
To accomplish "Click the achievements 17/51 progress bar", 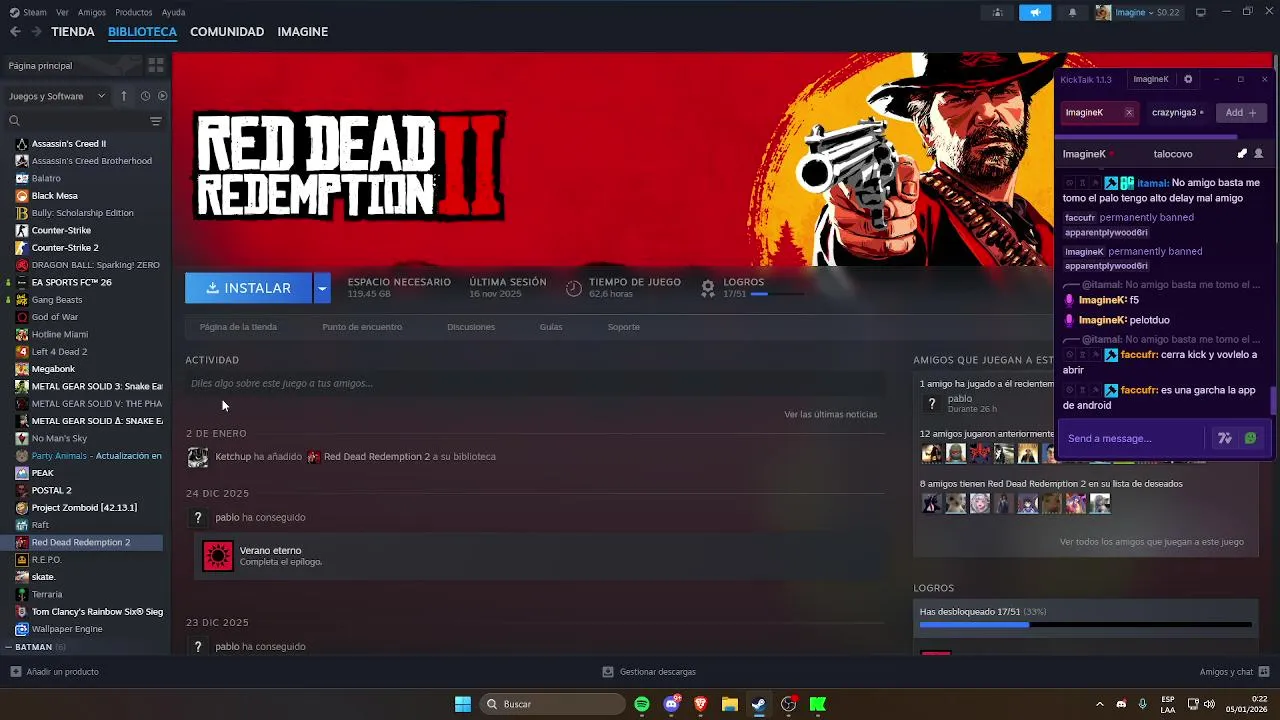I will pyautogui.click(x=1085, y=625).
